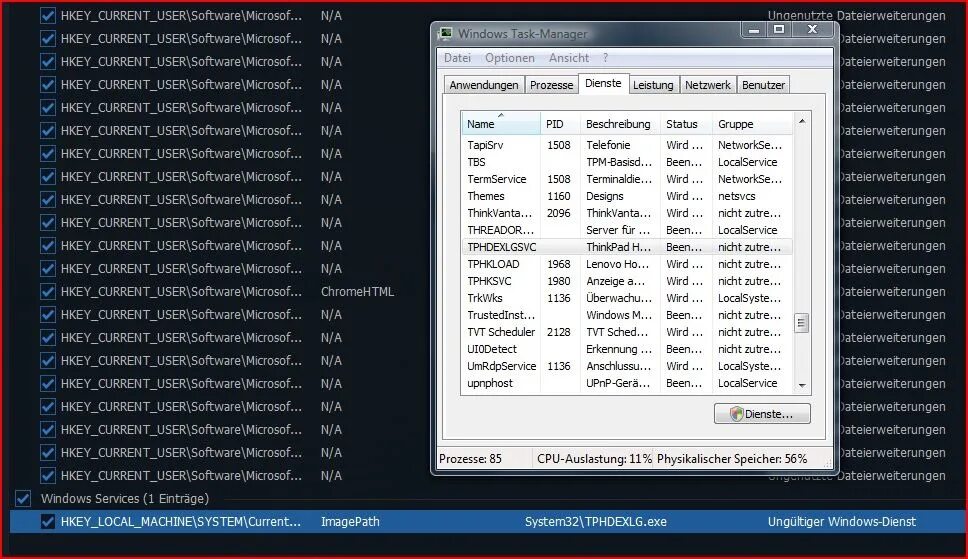Click the services list scrollbar thumb

click(x=801, y=323)
